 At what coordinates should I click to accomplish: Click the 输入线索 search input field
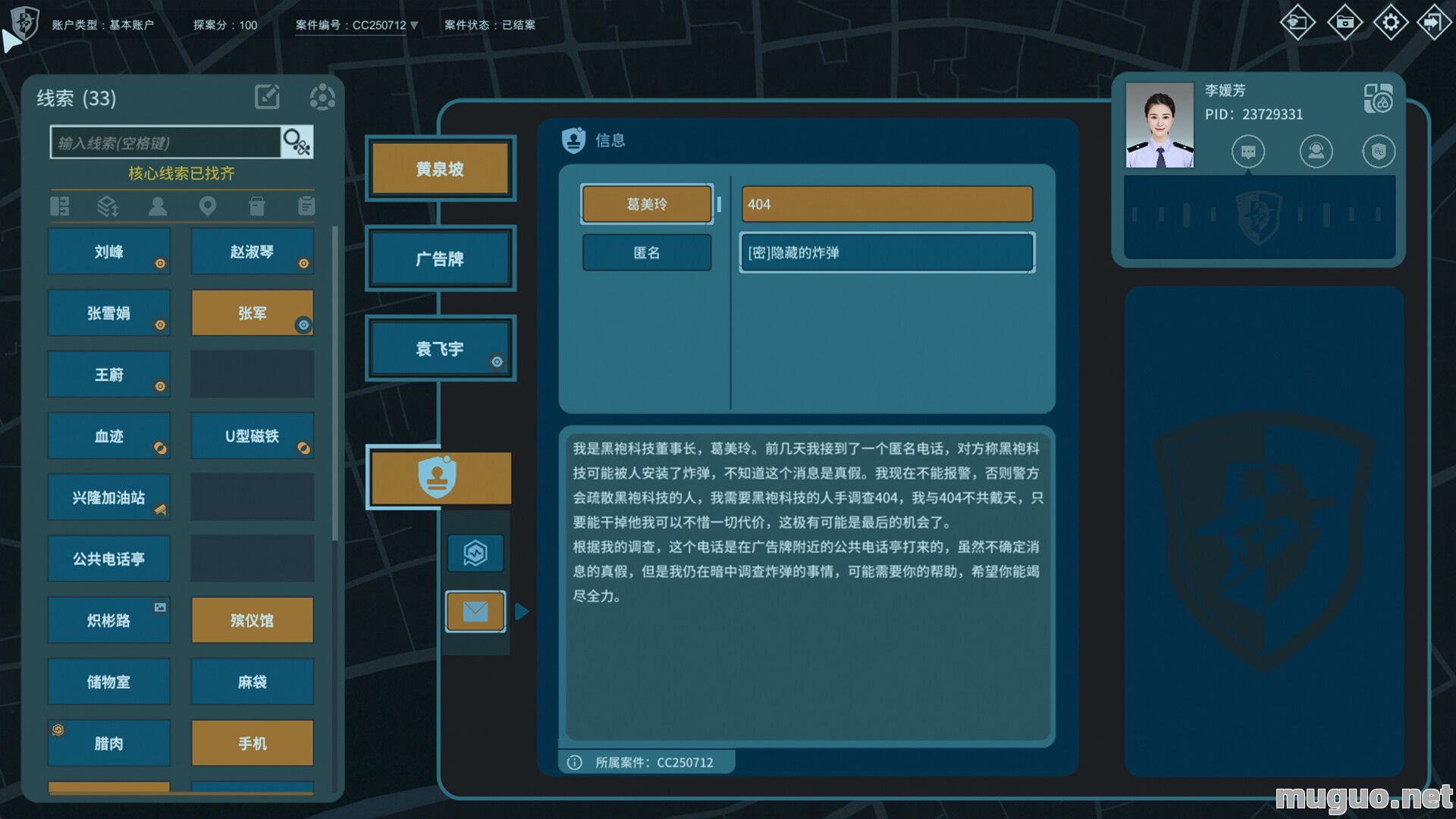pyautogui.click(x=165, y=143)
